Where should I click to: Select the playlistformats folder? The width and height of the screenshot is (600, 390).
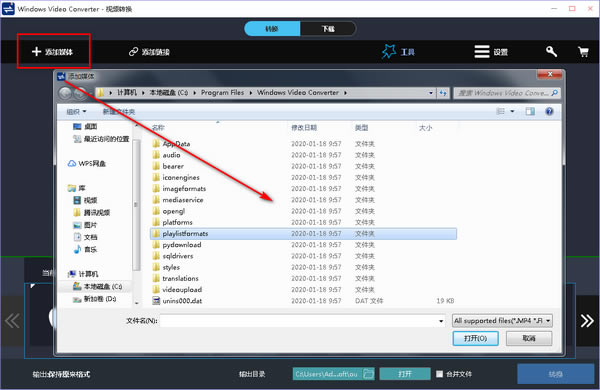click(x=303, y=233)
